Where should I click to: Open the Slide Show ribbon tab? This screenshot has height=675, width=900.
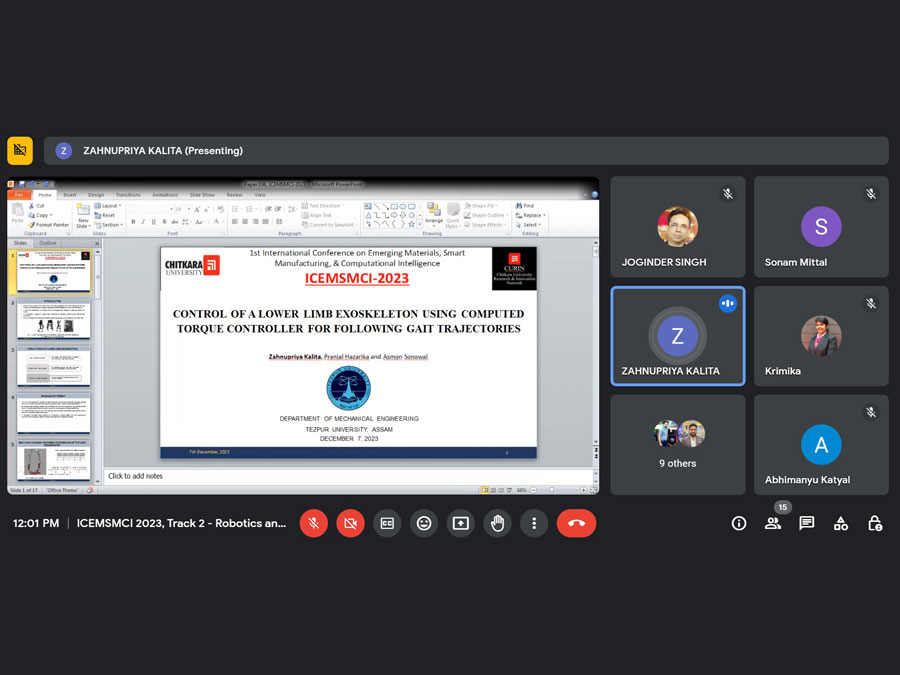[202, 195]
